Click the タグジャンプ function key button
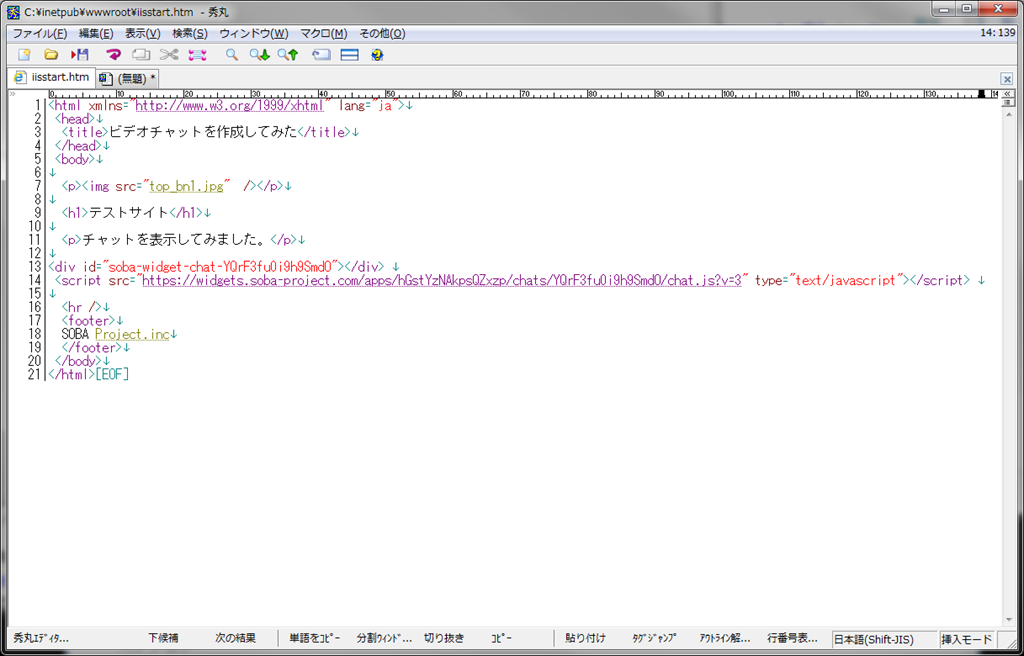The height and width of the screenshot is (656, 1024). (654, 638)
